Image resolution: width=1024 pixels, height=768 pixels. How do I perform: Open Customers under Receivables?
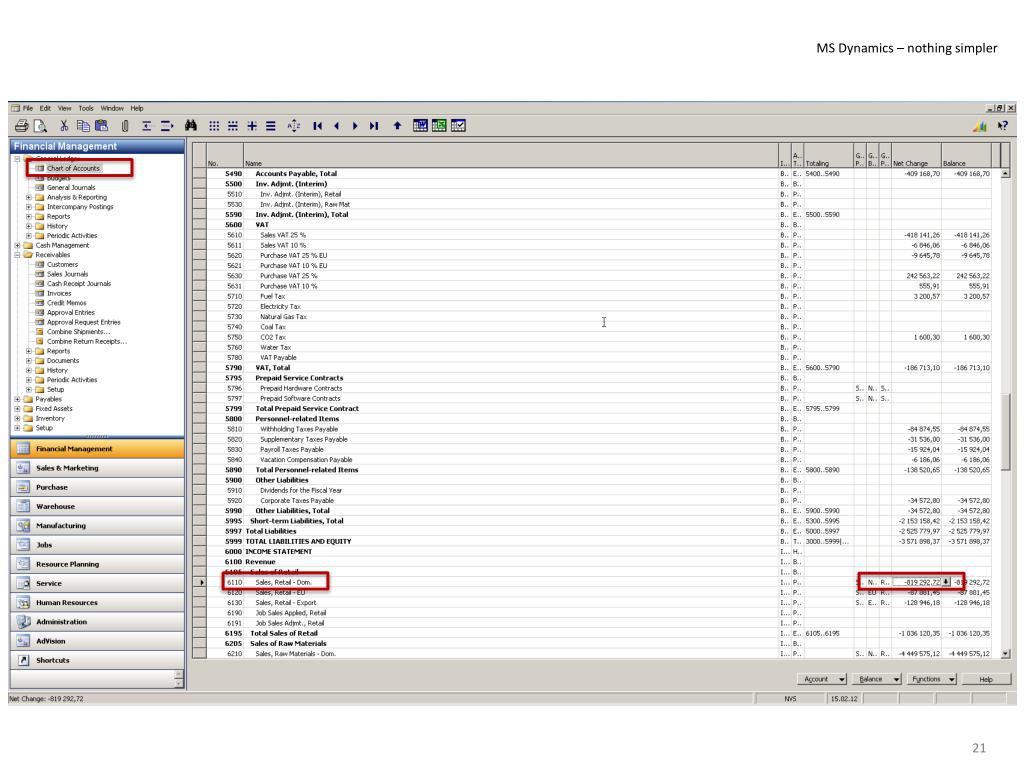pyautogui.click(x=63, y=264)
